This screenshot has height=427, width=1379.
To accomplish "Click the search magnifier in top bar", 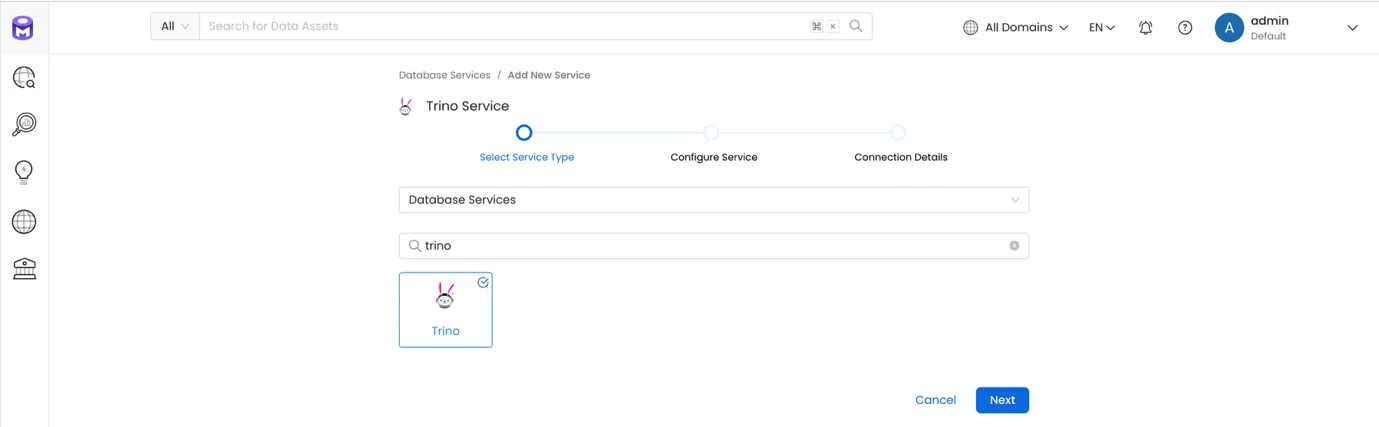I will coord(856,26).
